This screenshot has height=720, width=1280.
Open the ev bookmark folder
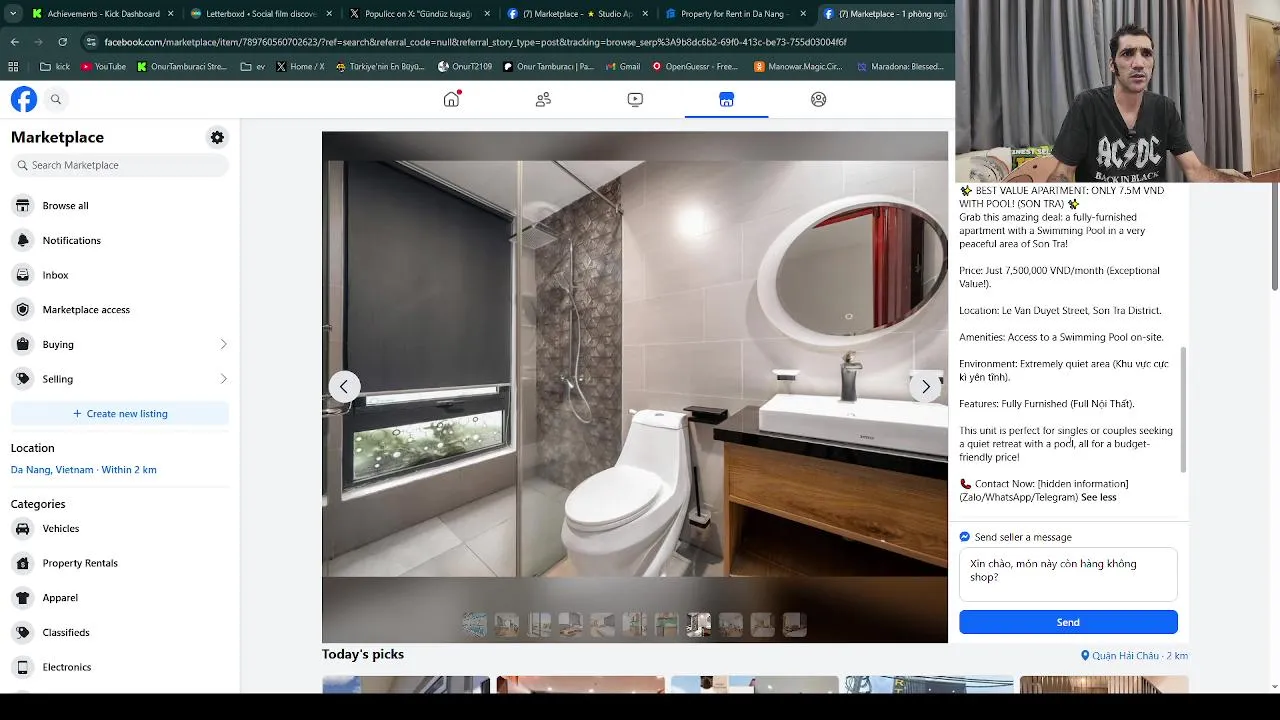coord(253,67)
